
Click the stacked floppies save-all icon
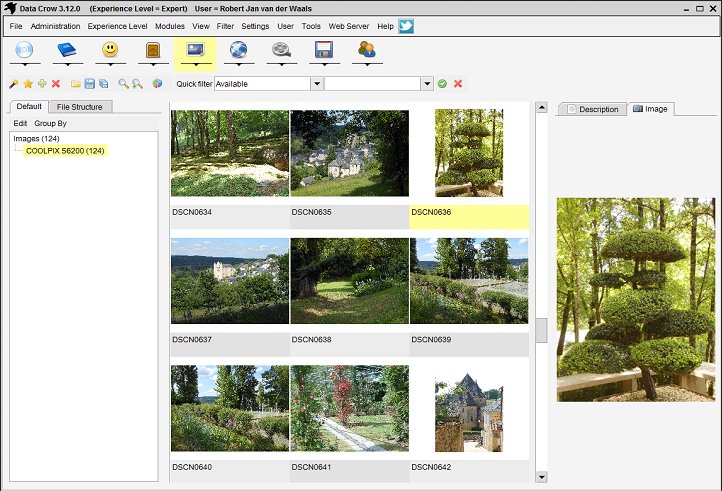coord(104,84)
